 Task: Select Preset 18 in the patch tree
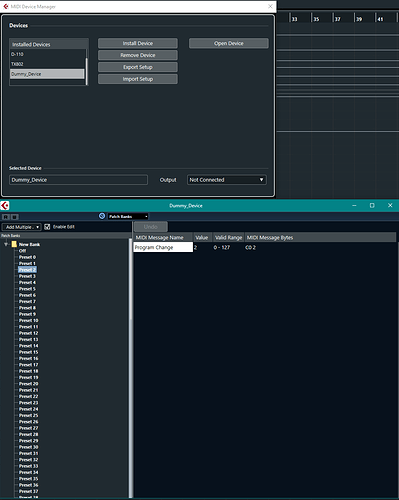click(x=29, y=371)
